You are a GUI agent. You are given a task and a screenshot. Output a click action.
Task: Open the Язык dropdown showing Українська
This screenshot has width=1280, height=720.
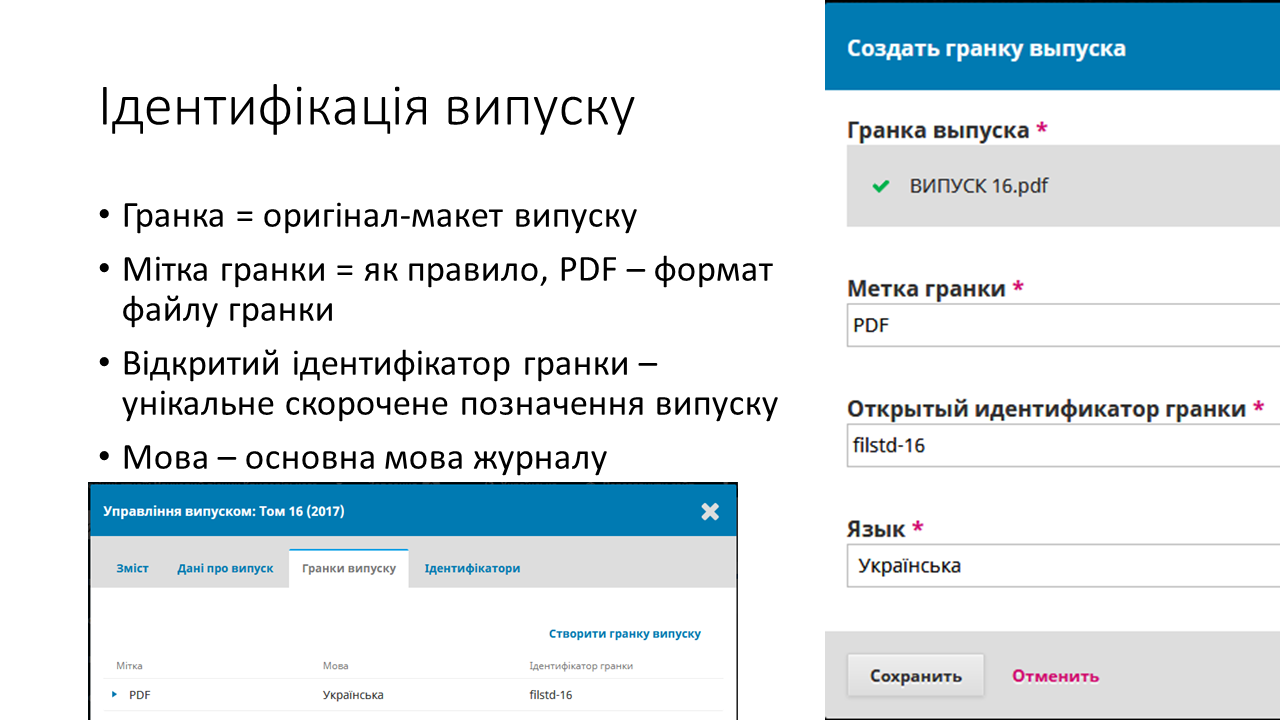[x=1062, y=566]
